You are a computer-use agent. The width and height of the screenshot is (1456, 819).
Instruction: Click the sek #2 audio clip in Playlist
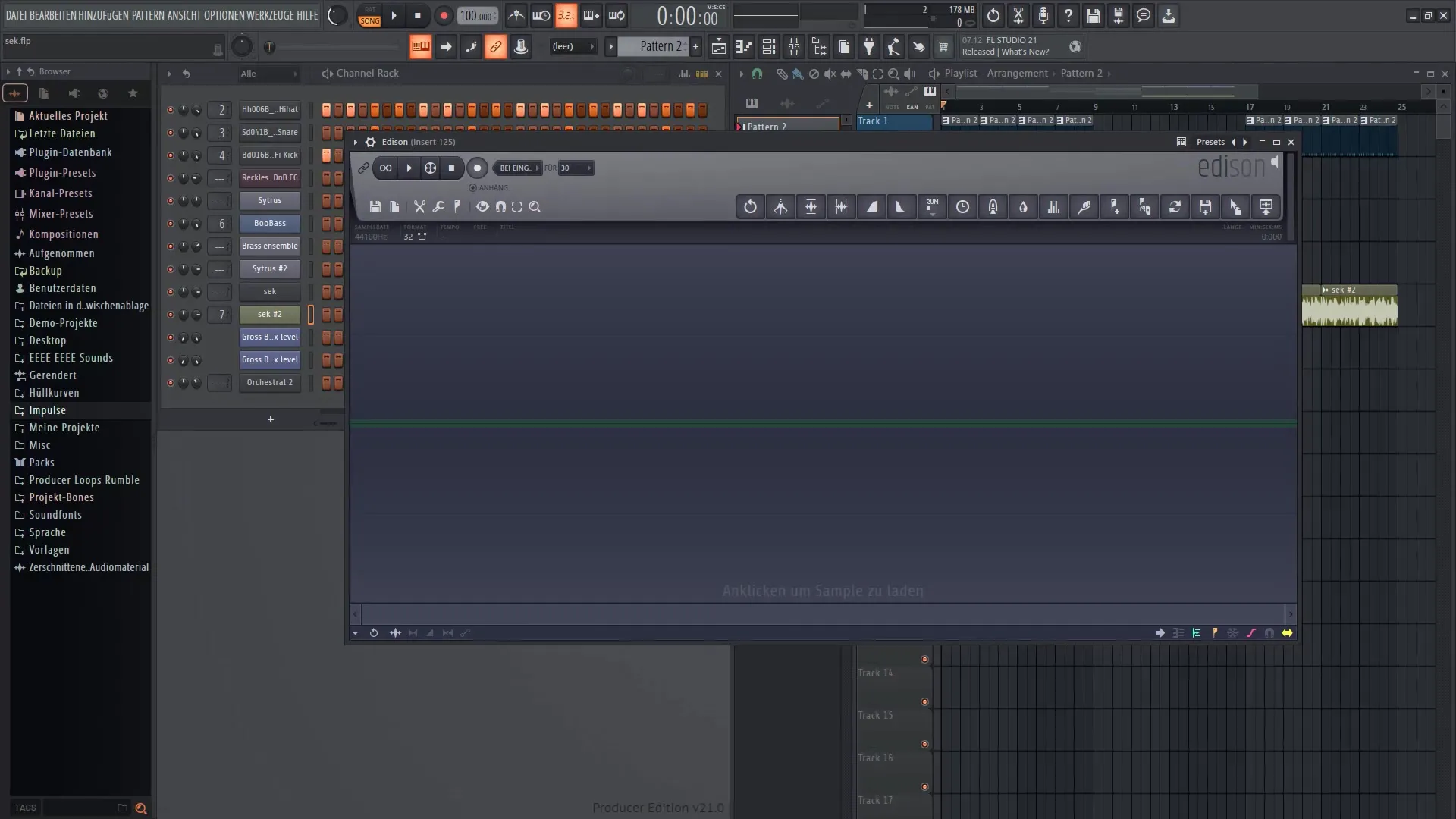point(1350,306)
